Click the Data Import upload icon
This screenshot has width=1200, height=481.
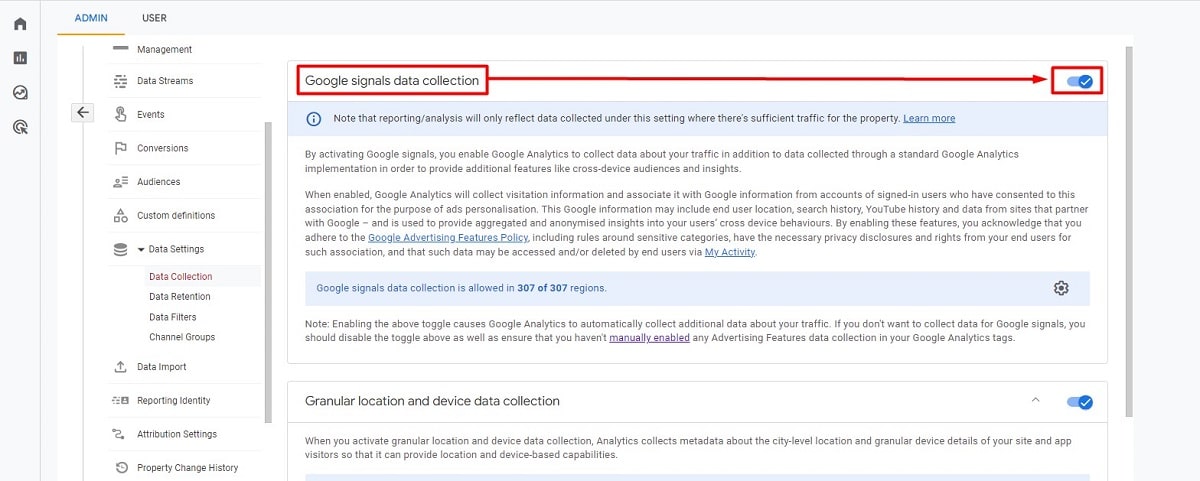(120, 367)
